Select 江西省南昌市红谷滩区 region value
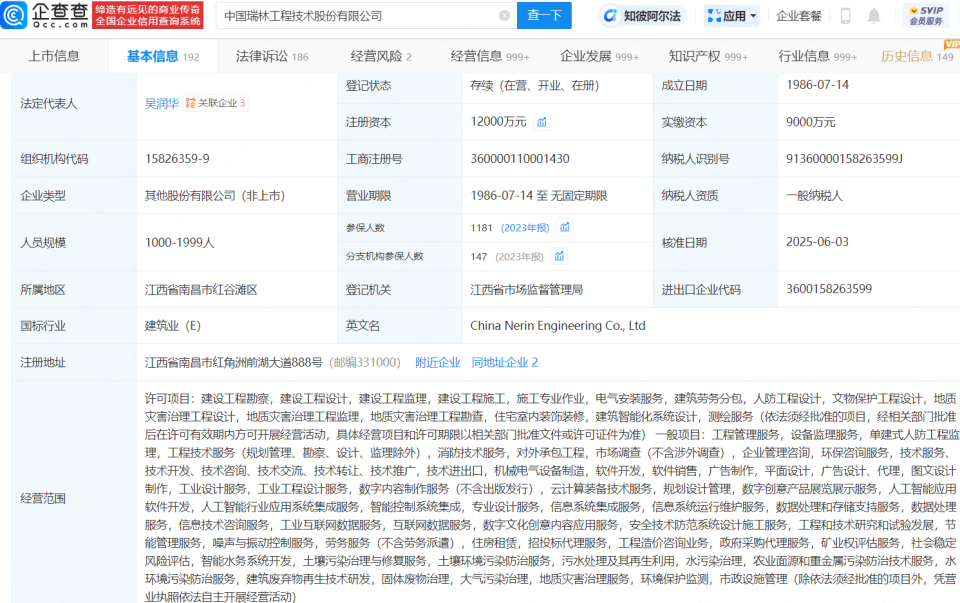This screenshot has width=960, height=603. [x=201, y=290]
